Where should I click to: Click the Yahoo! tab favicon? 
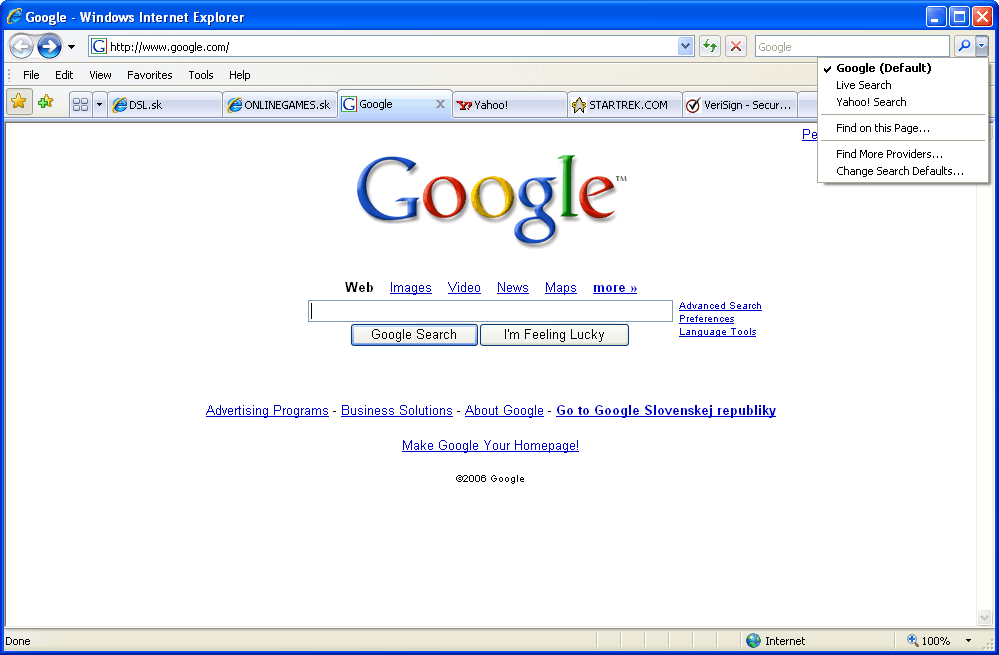point(464,105)
